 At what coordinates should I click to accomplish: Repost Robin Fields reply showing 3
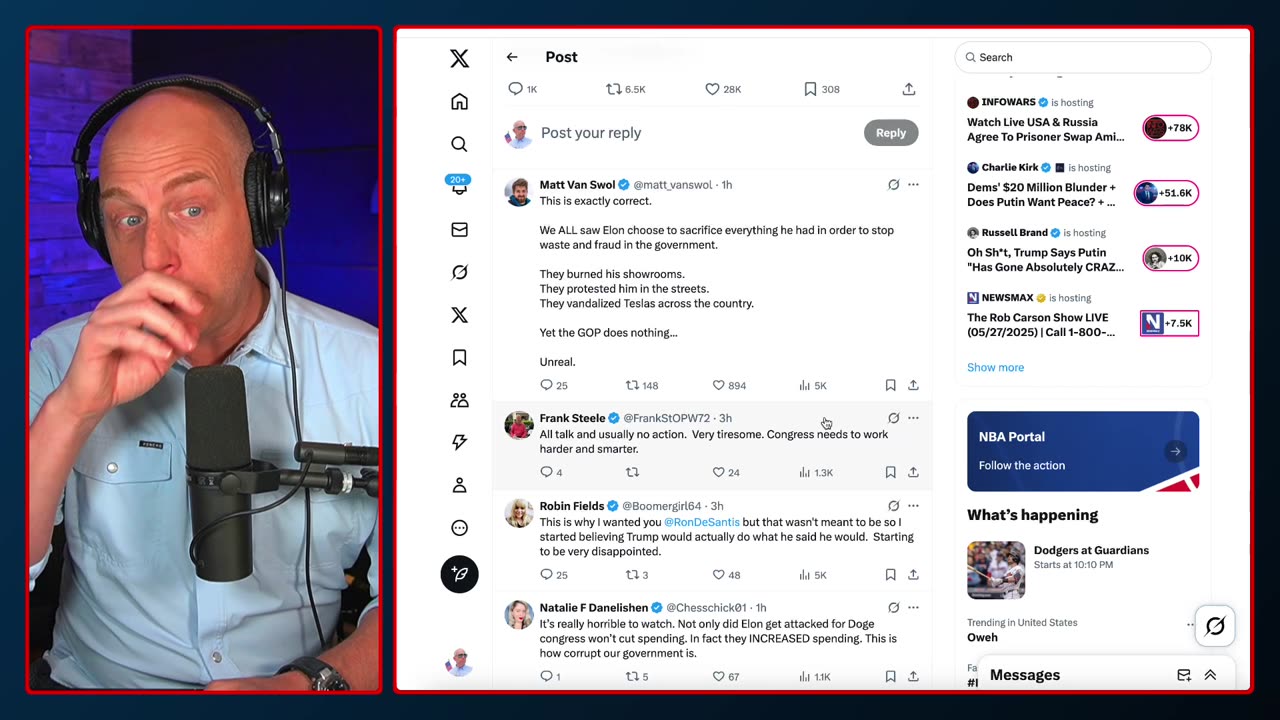click(637, 575)
